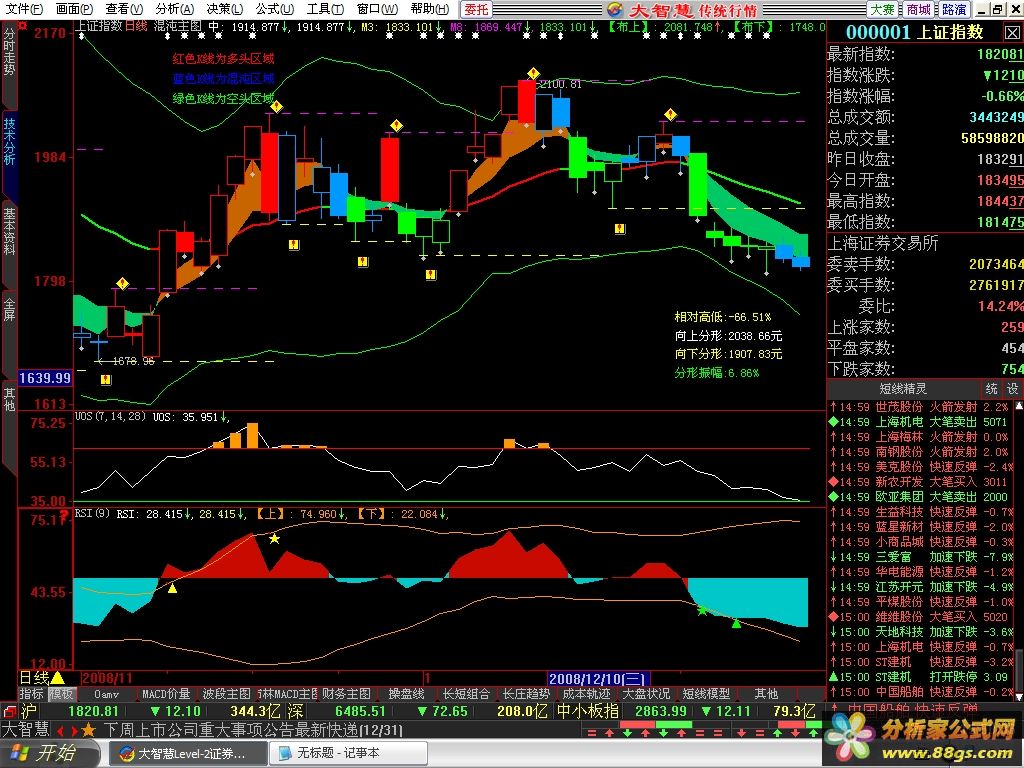Screen dimensions: 1024x768
Task: Click the red window icon left of 沪
Action: pos(8,711)
